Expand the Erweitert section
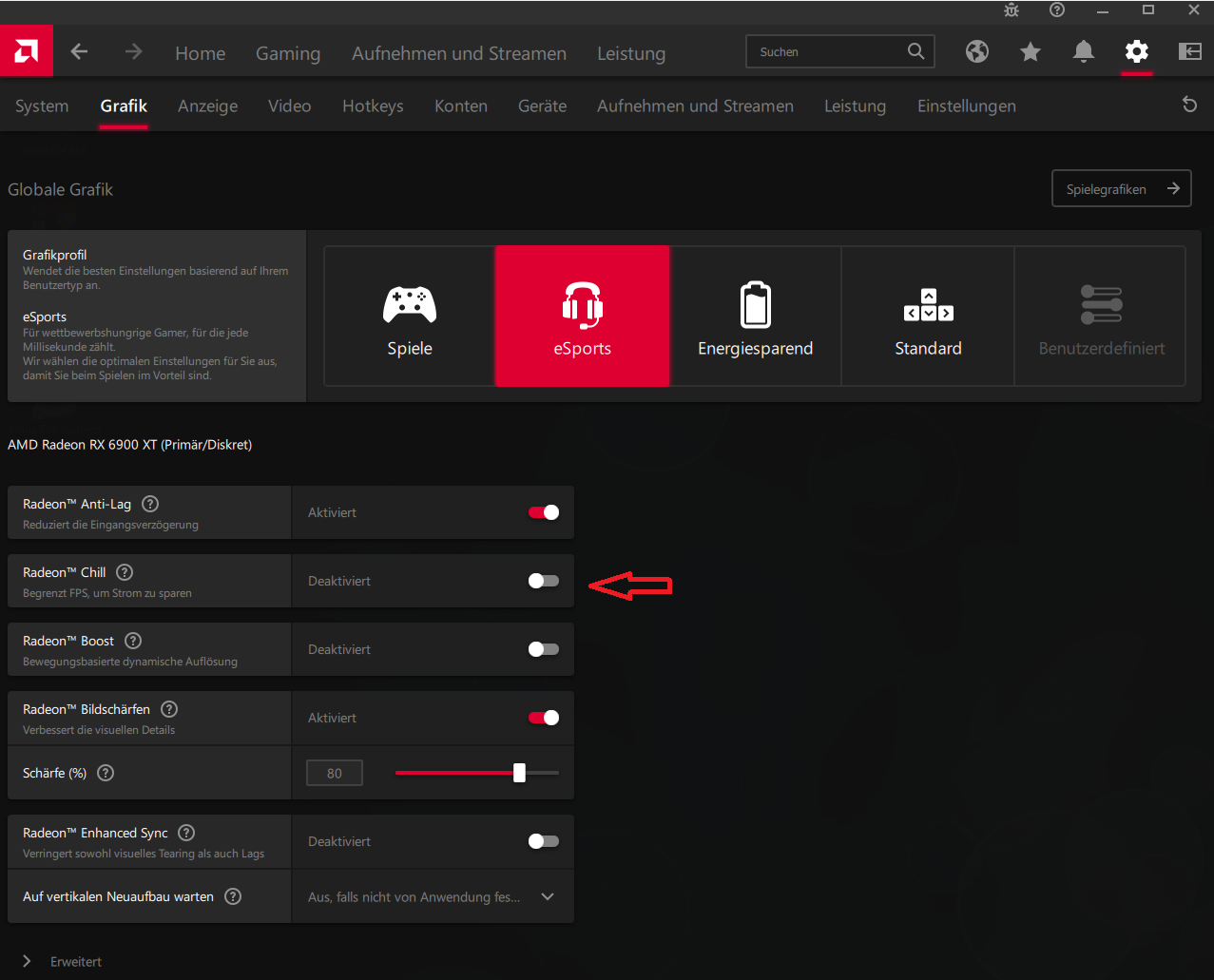1214x980 pixels. 62,962
